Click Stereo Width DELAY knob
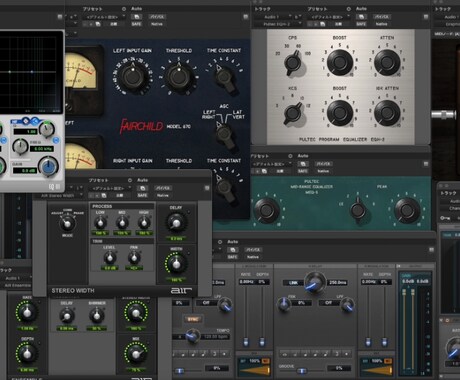460x380 pixels. tap(176, 223)
